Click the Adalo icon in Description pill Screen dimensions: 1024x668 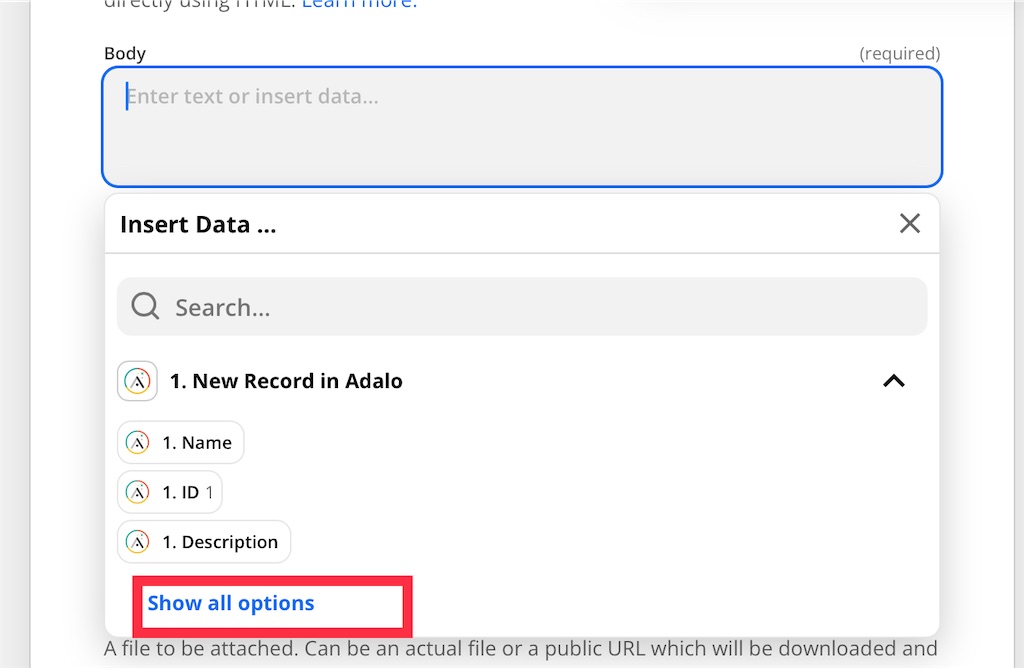[x=138, y=542]
